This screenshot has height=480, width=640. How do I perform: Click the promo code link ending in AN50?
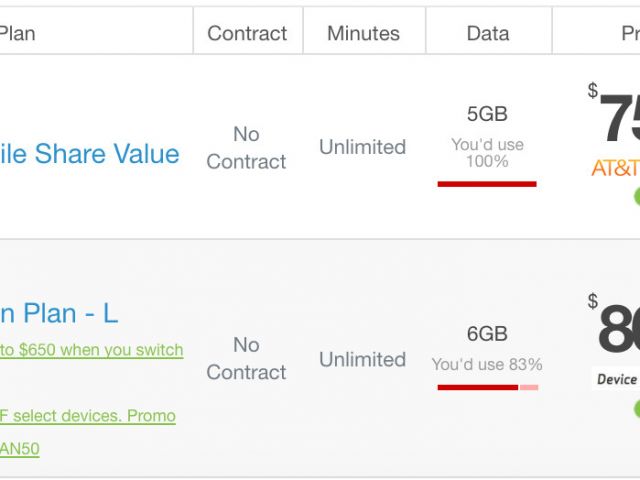click(x=20, y=448)
